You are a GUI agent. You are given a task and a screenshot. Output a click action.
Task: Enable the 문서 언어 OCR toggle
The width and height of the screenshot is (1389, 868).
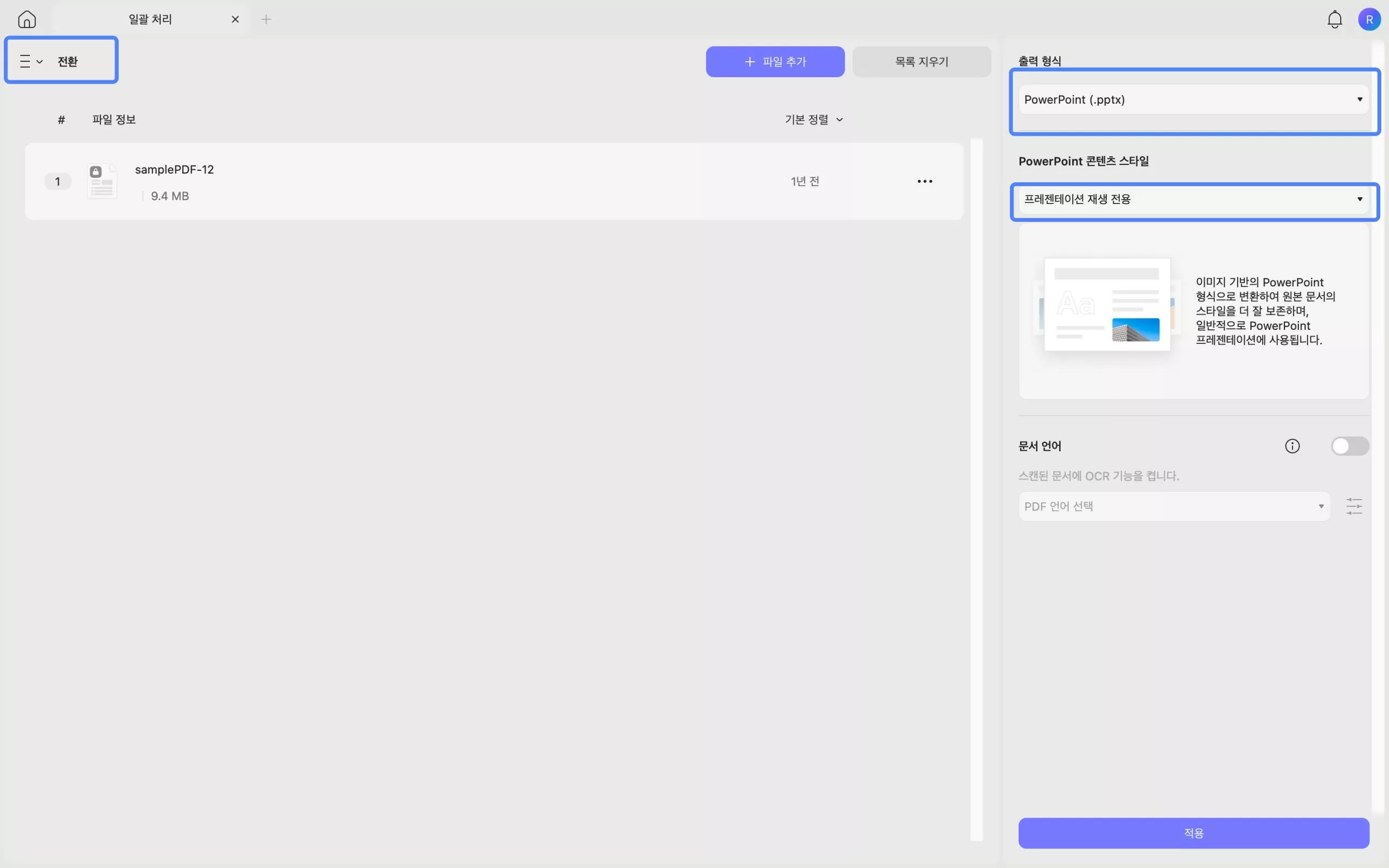point(1349,446)
